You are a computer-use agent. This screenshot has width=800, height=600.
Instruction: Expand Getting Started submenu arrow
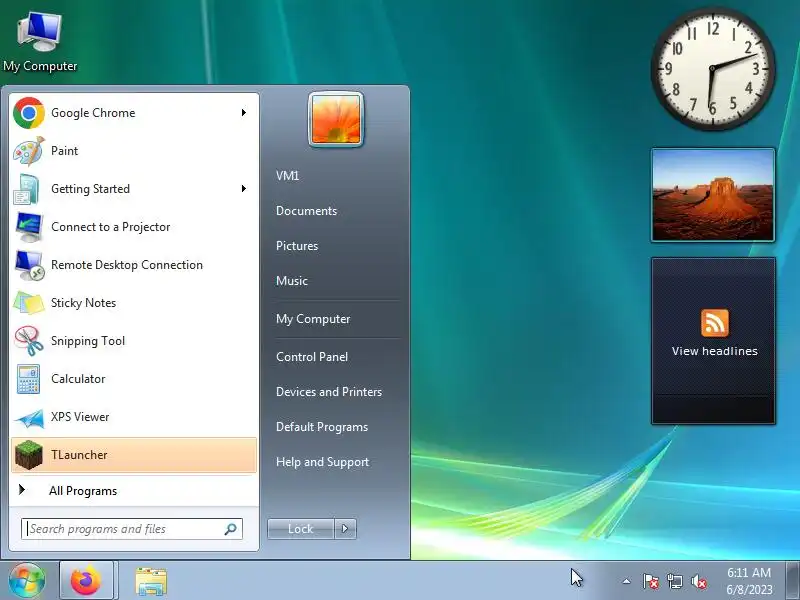coord(244,189)
